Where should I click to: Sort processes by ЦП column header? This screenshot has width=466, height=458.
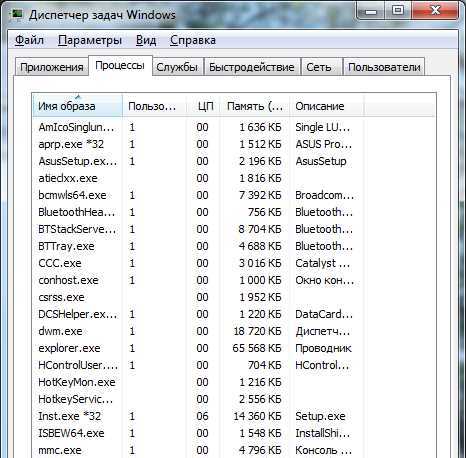click(x=204, y=106)
